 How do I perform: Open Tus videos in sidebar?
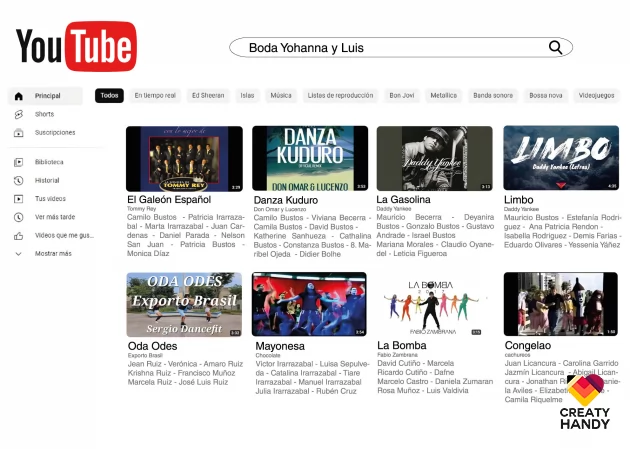pyautogui.click(x=50, y=199)
